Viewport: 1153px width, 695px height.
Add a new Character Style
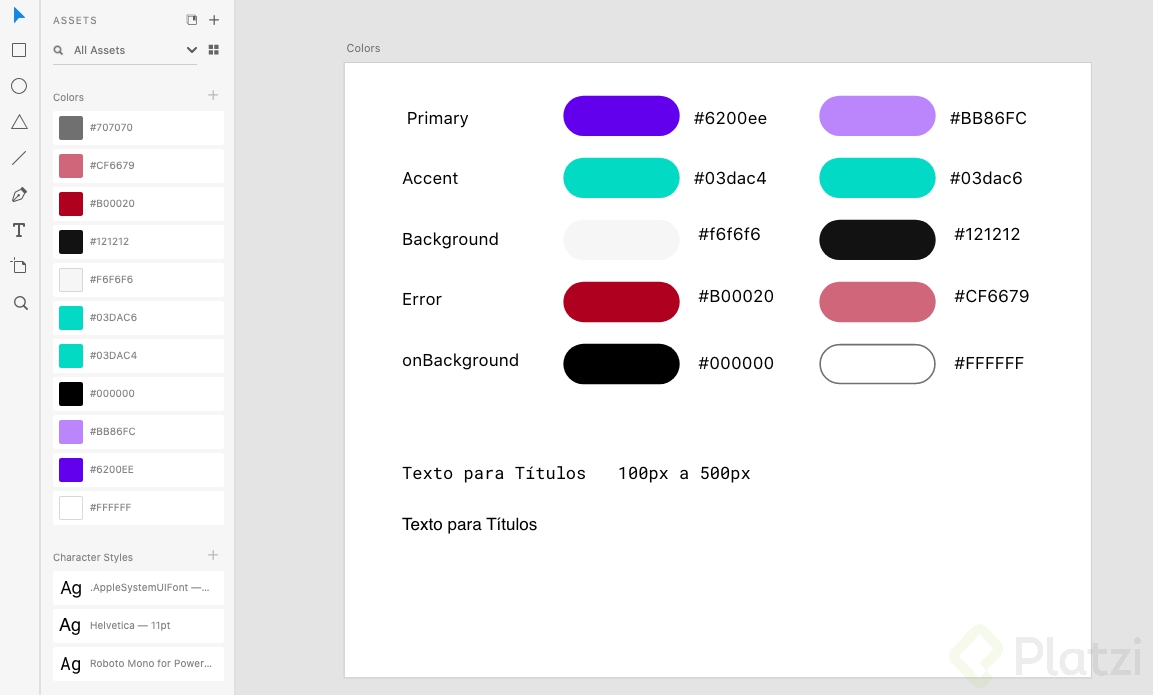click(x=212, y=555)
